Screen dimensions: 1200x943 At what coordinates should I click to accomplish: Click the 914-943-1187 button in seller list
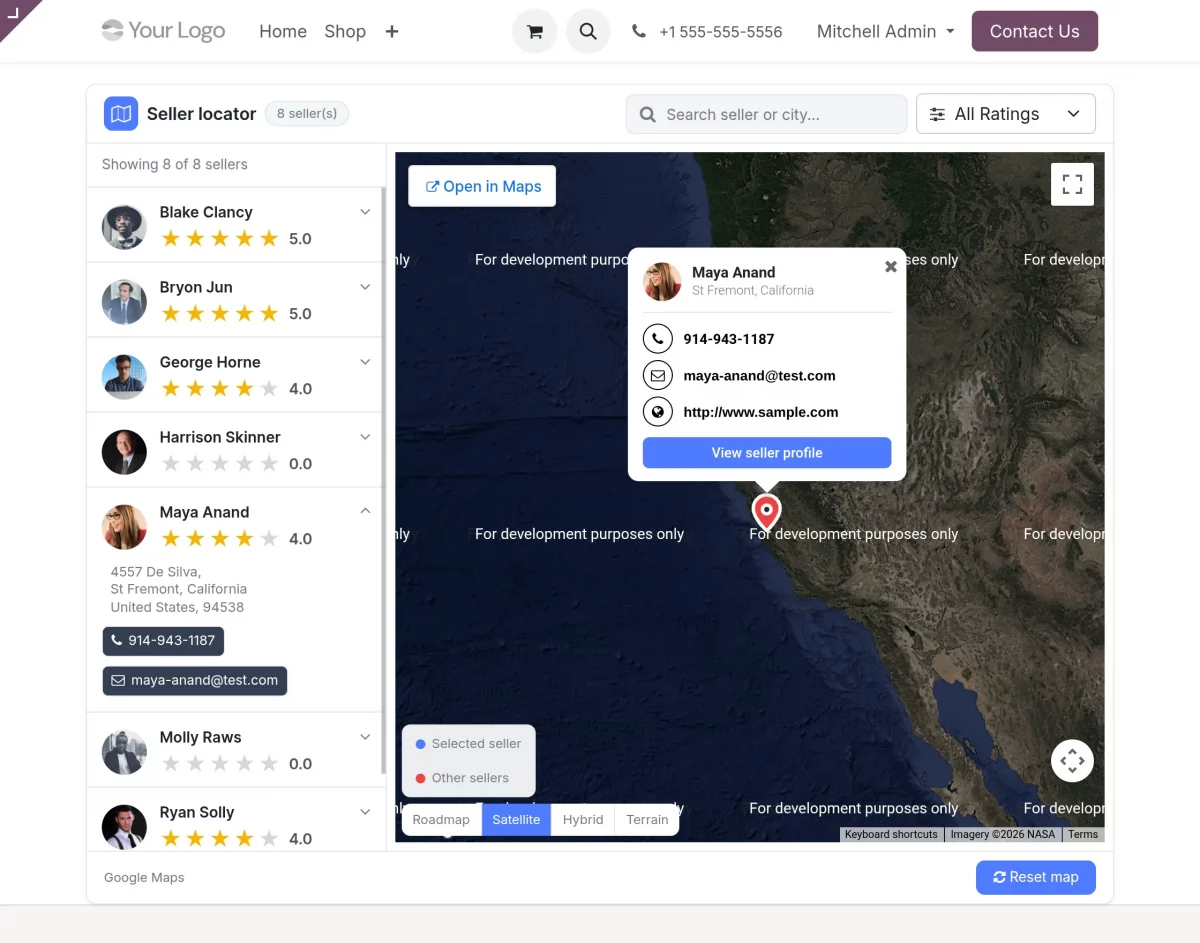tap(163, 640)
